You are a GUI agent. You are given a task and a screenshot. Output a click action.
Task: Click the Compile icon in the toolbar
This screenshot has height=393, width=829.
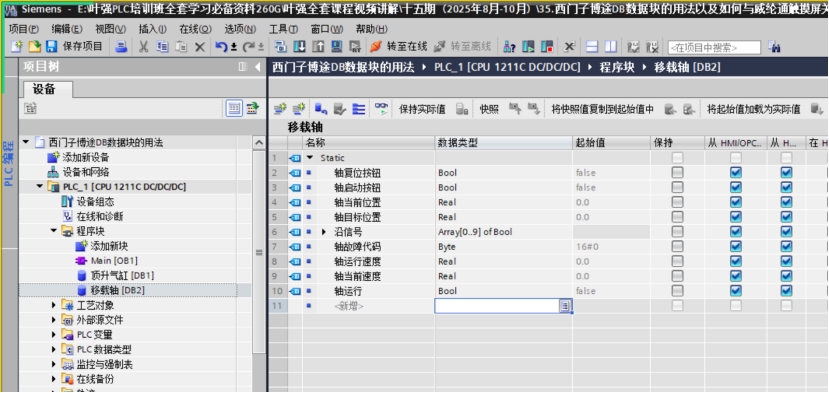coord(281,47)
